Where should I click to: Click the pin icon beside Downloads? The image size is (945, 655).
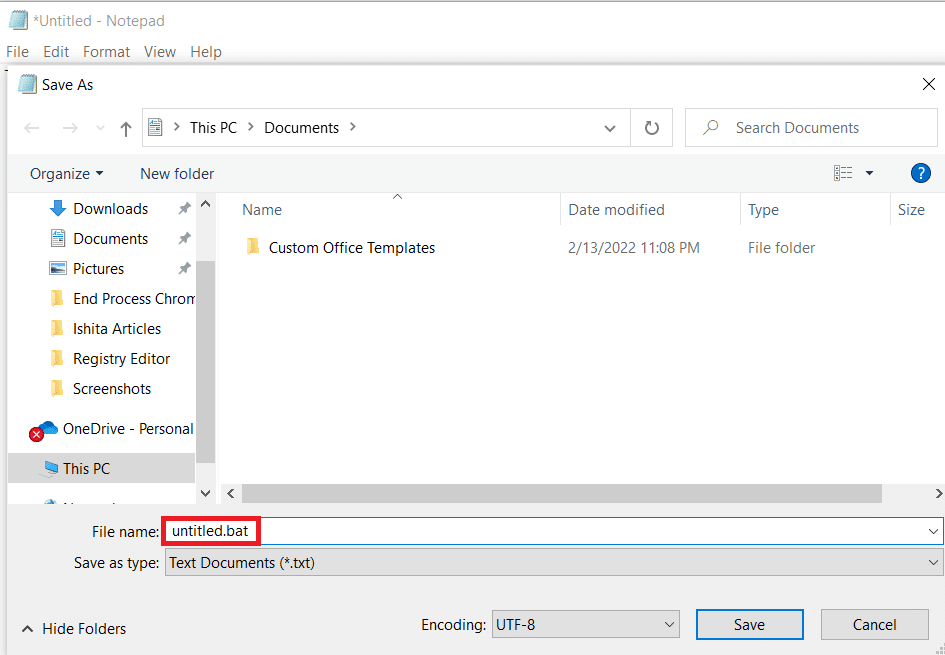[x=184, y=208]
